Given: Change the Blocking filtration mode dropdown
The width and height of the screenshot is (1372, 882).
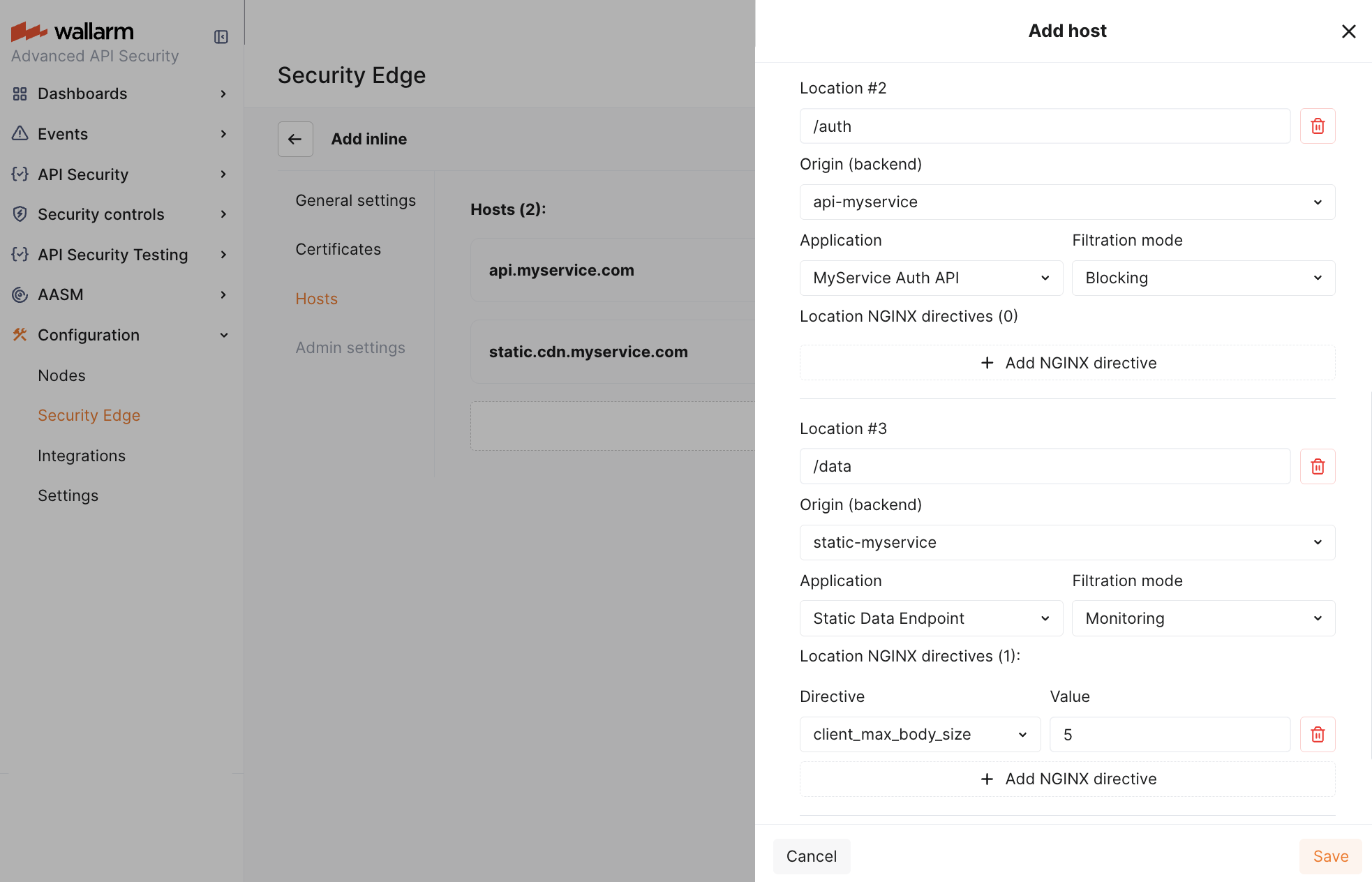Looking at the screenshot, I should (1202, 278).
